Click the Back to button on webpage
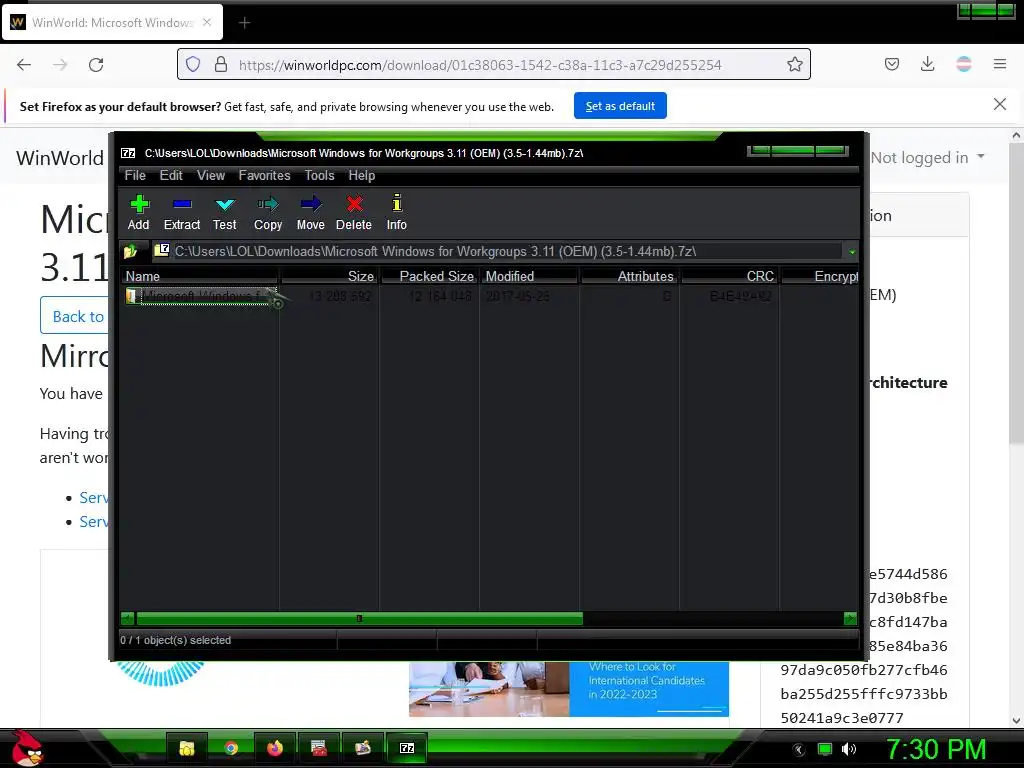This screenshot has width=1024, height=768. point(74,316)
